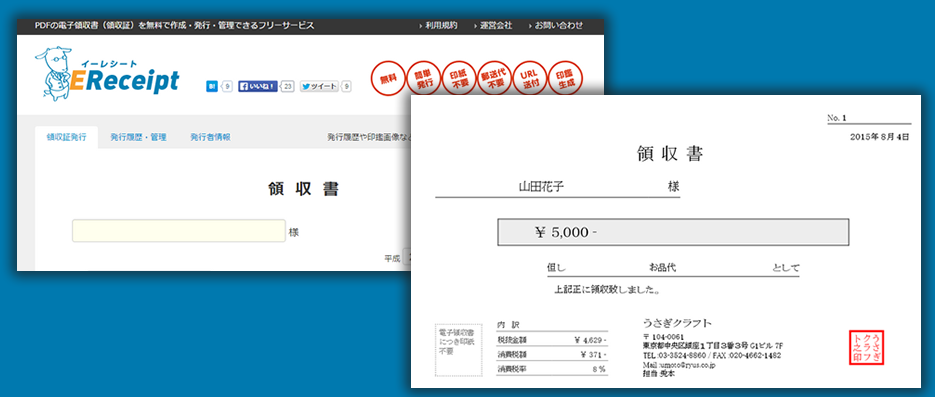Click the amount ¥ 5,000 - box
Screen dimensions: 935x397
673,232
